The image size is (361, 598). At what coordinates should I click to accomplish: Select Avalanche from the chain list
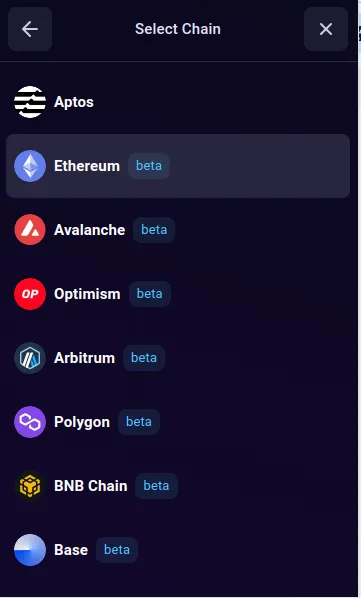(x=90, y=230)
